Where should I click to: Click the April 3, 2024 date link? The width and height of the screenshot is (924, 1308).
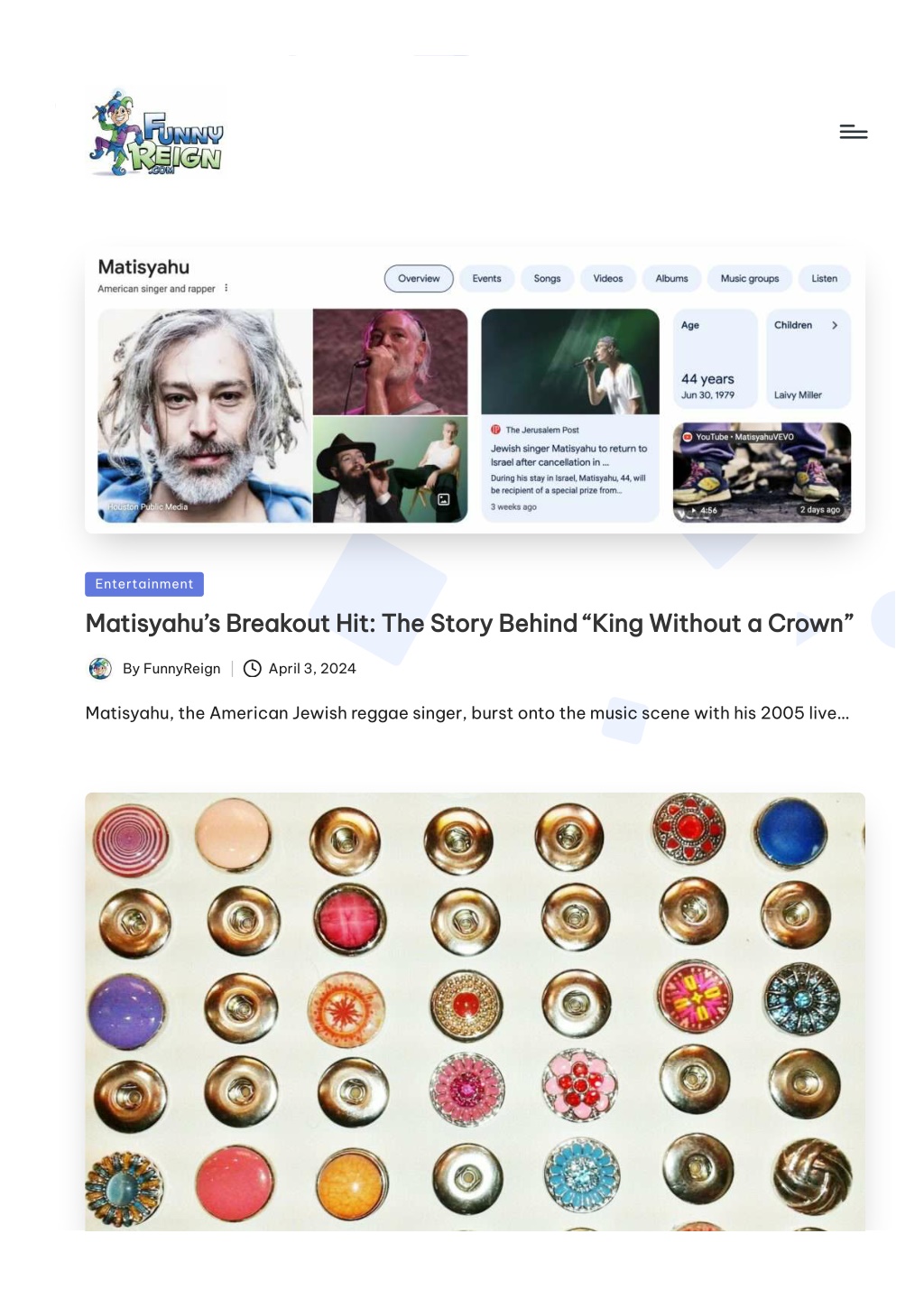[312, 668]
